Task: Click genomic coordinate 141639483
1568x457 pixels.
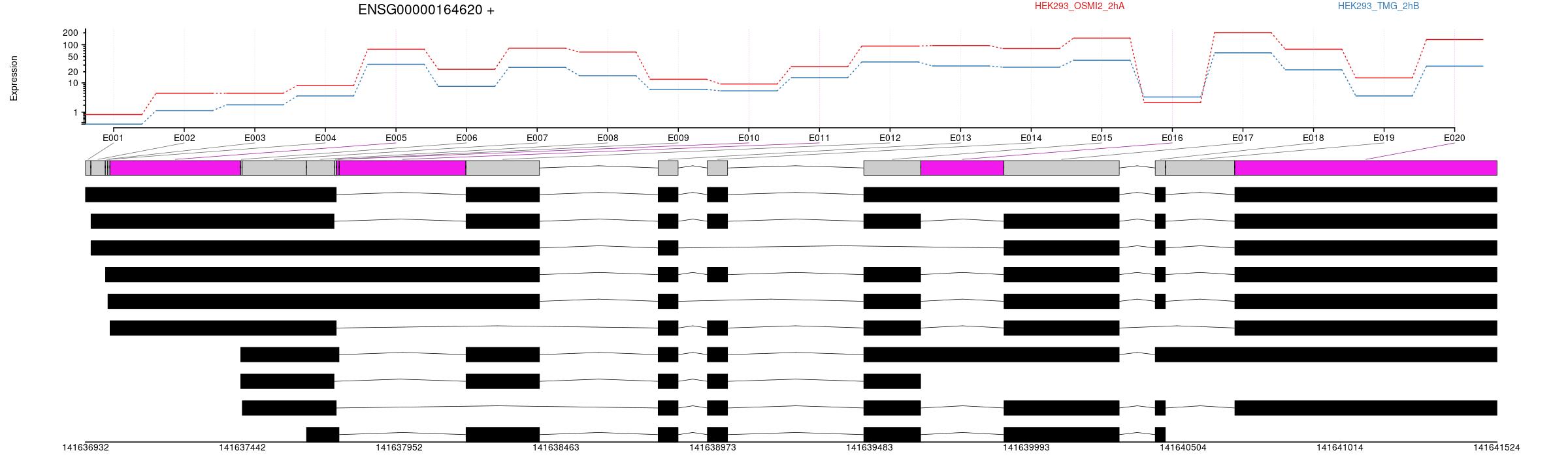Action: coord(870,448)
